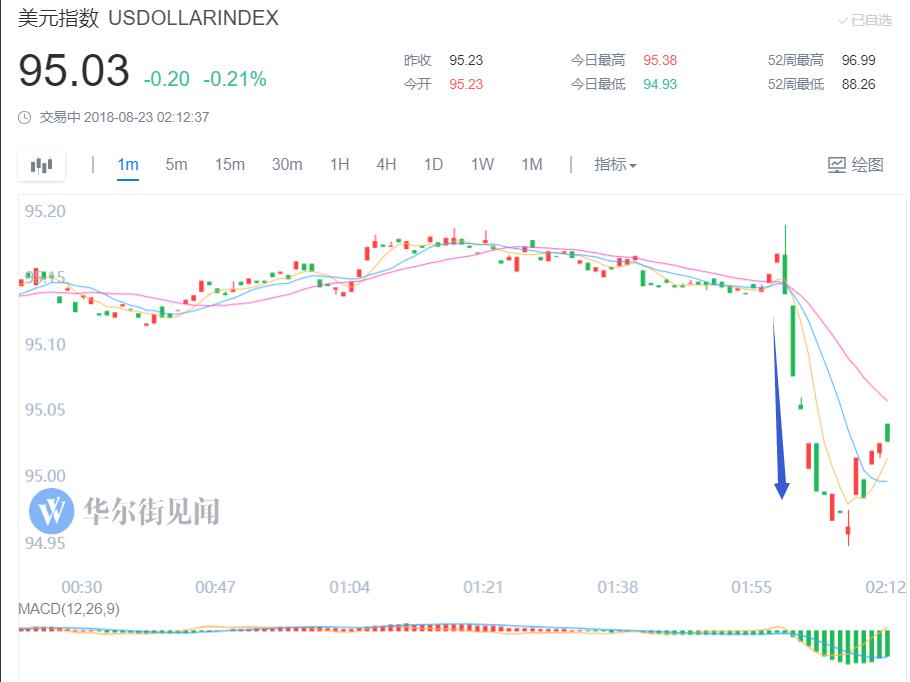The height and width of the screenshot is (682, 910).
Task: Choose the 15m chart interval
Action: [229, 164]
